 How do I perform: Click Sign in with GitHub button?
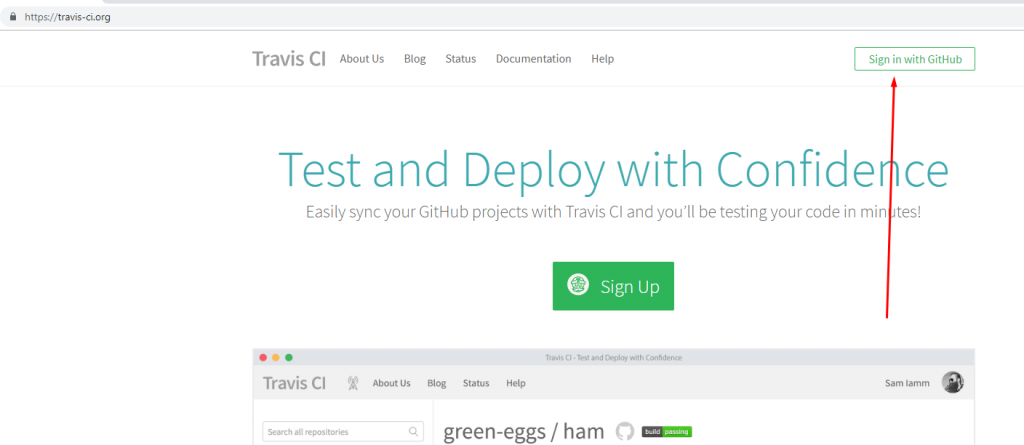pos(914,59)
